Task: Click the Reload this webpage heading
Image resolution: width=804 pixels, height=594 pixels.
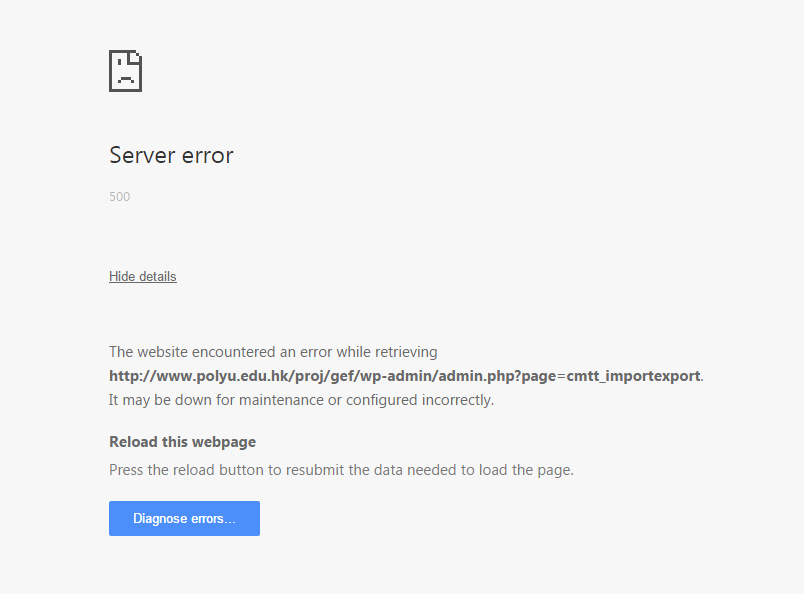Action: pyautogui.click(x=182, y=441)
